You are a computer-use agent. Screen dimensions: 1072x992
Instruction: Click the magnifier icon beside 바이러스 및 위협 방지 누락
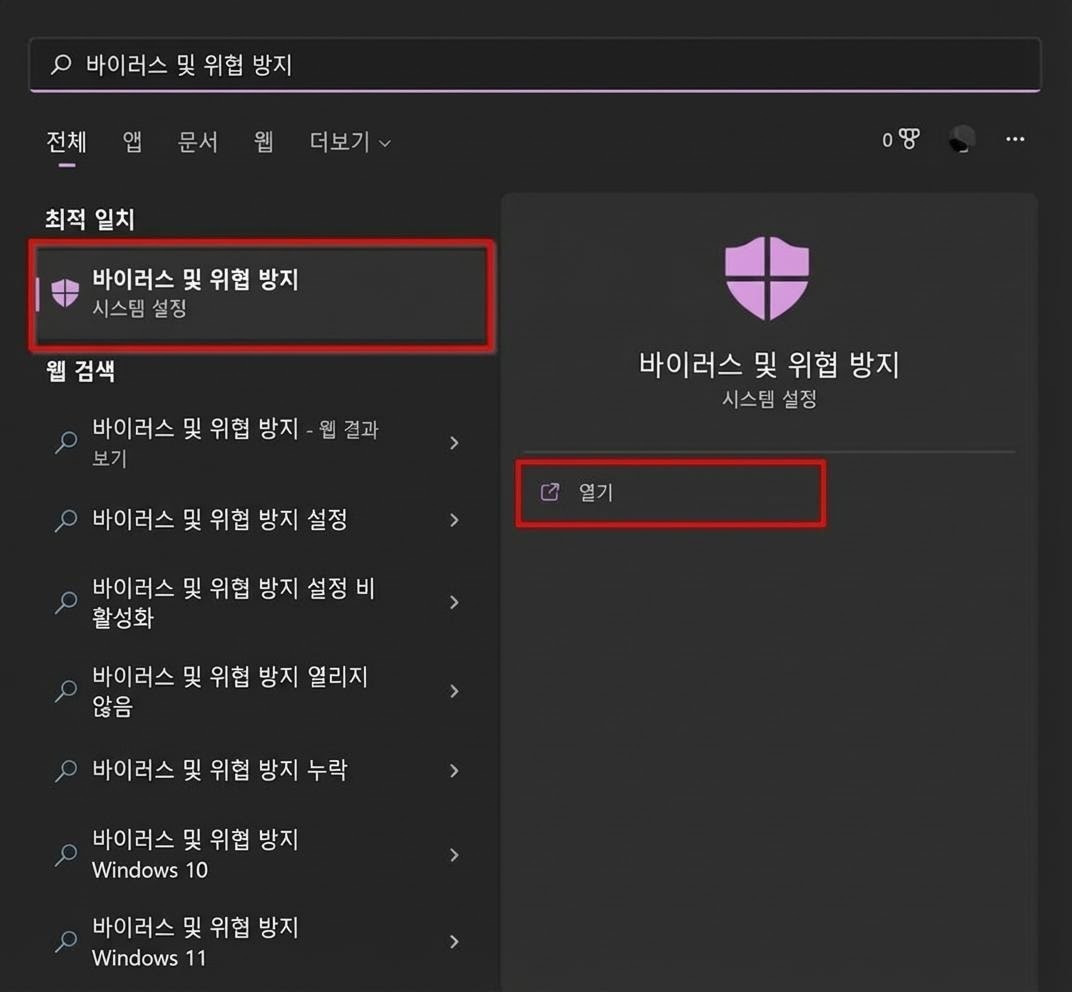click(65, 771)
